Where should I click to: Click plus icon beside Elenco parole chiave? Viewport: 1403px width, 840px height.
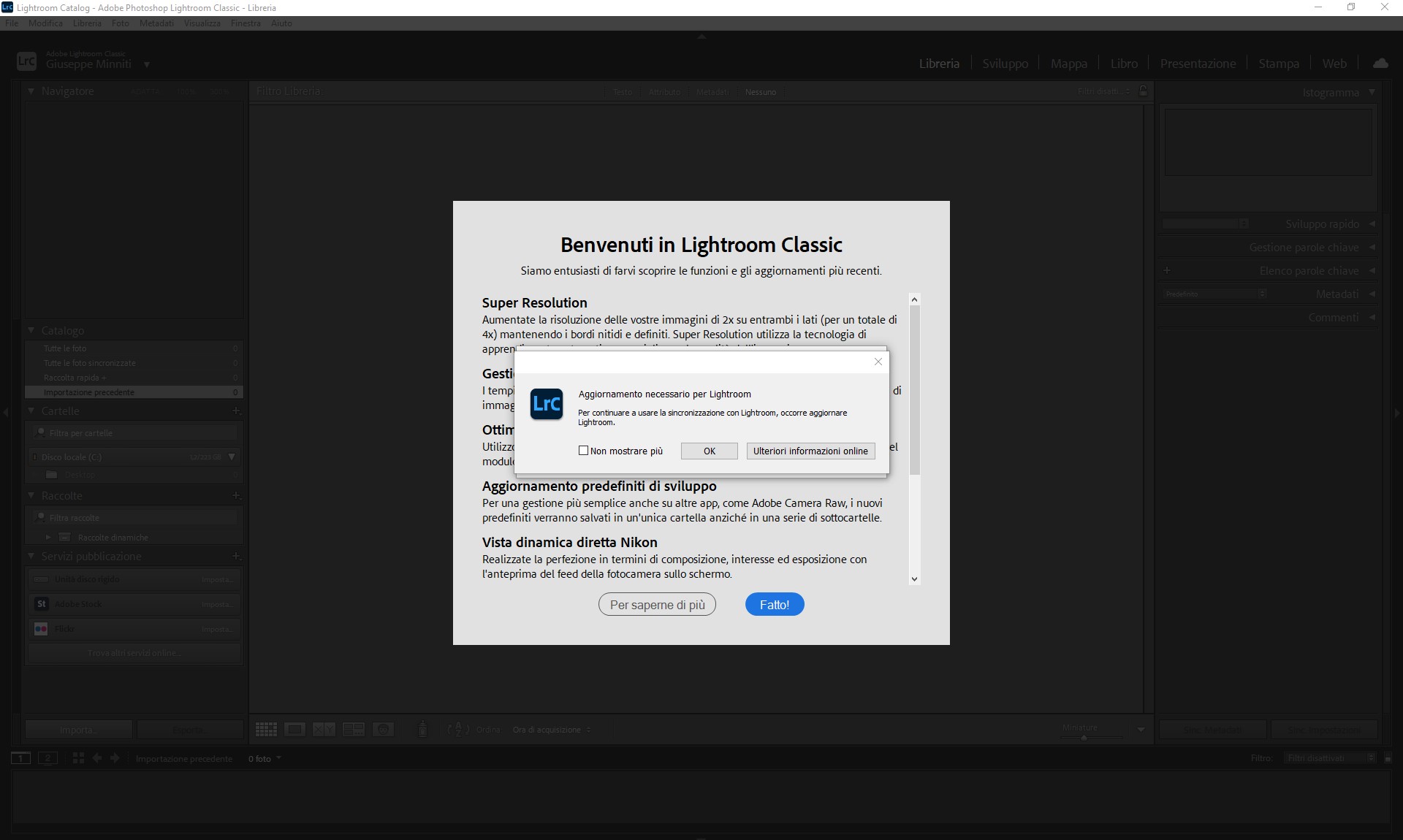(1167, 270)
